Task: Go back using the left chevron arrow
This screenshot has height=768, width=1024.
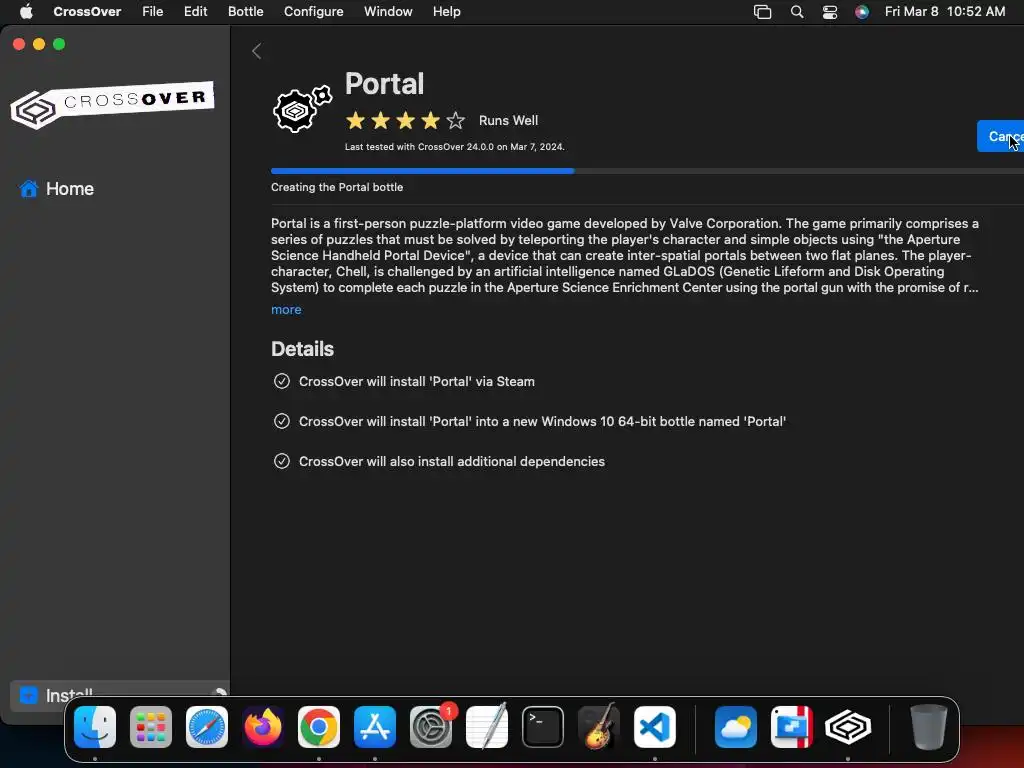Action: pyautogui.click(x=257, y=51)
